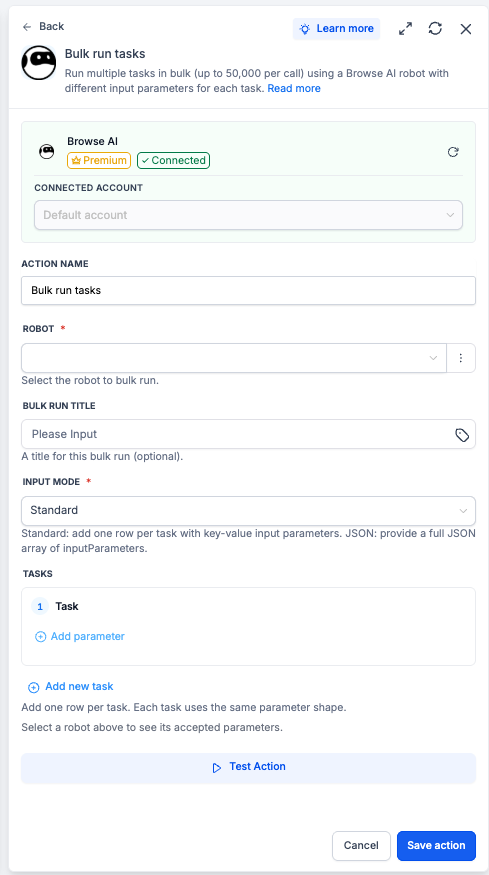Screen dimensions: 489x875
Task: Click the refresh icon in the header
Action: tap(435, 29)
